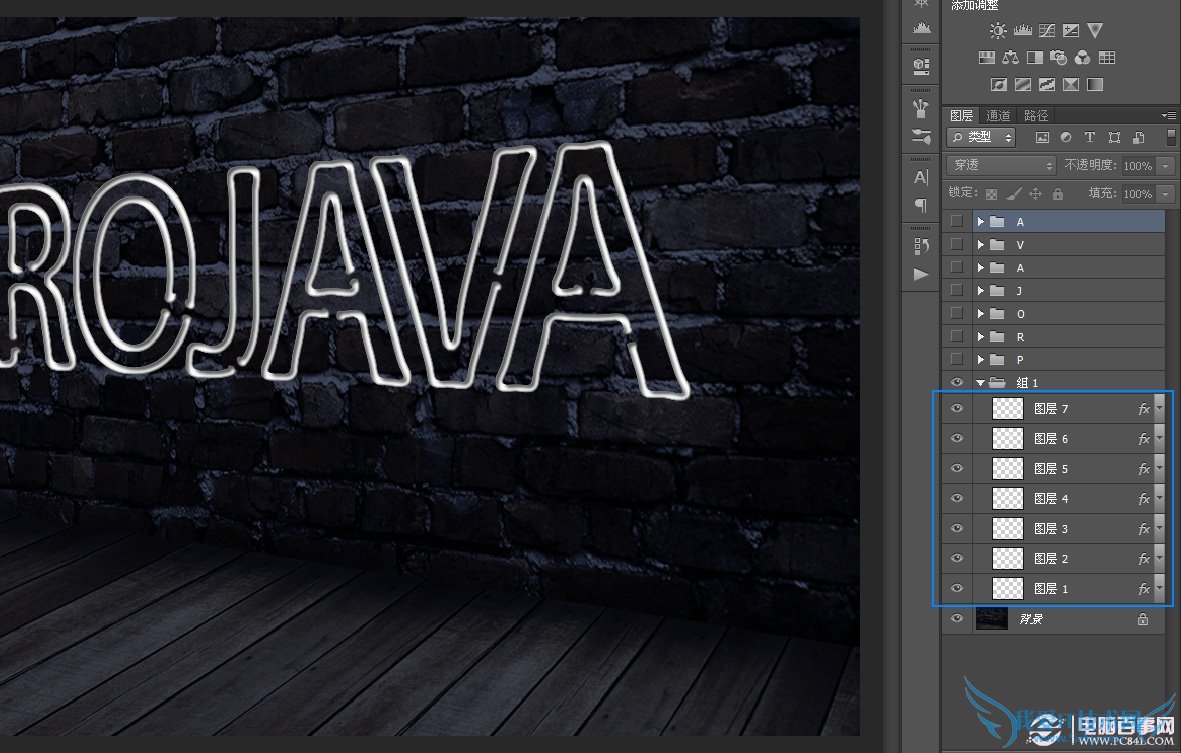Hide the 背景 layer
The height and width of the screenshot is (753, 1181).
957,618
